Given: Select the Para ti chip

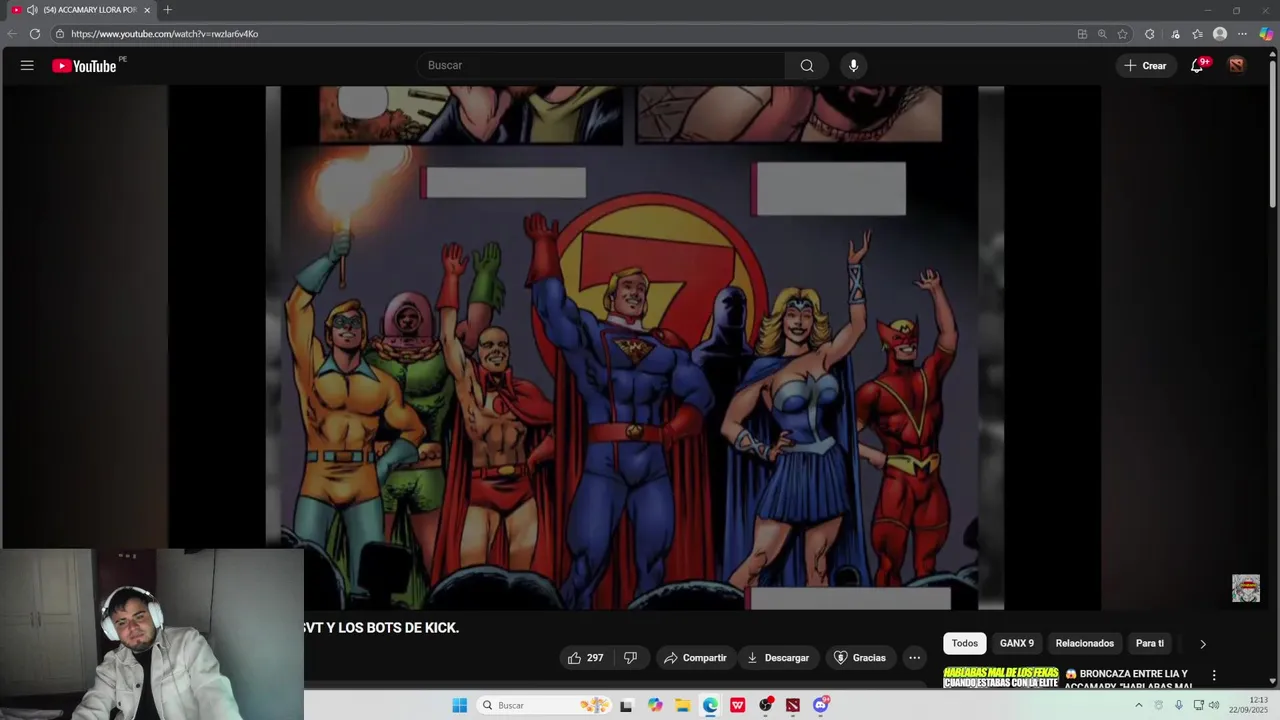Looking at the screenshot, I should [x=1150, y=643].
